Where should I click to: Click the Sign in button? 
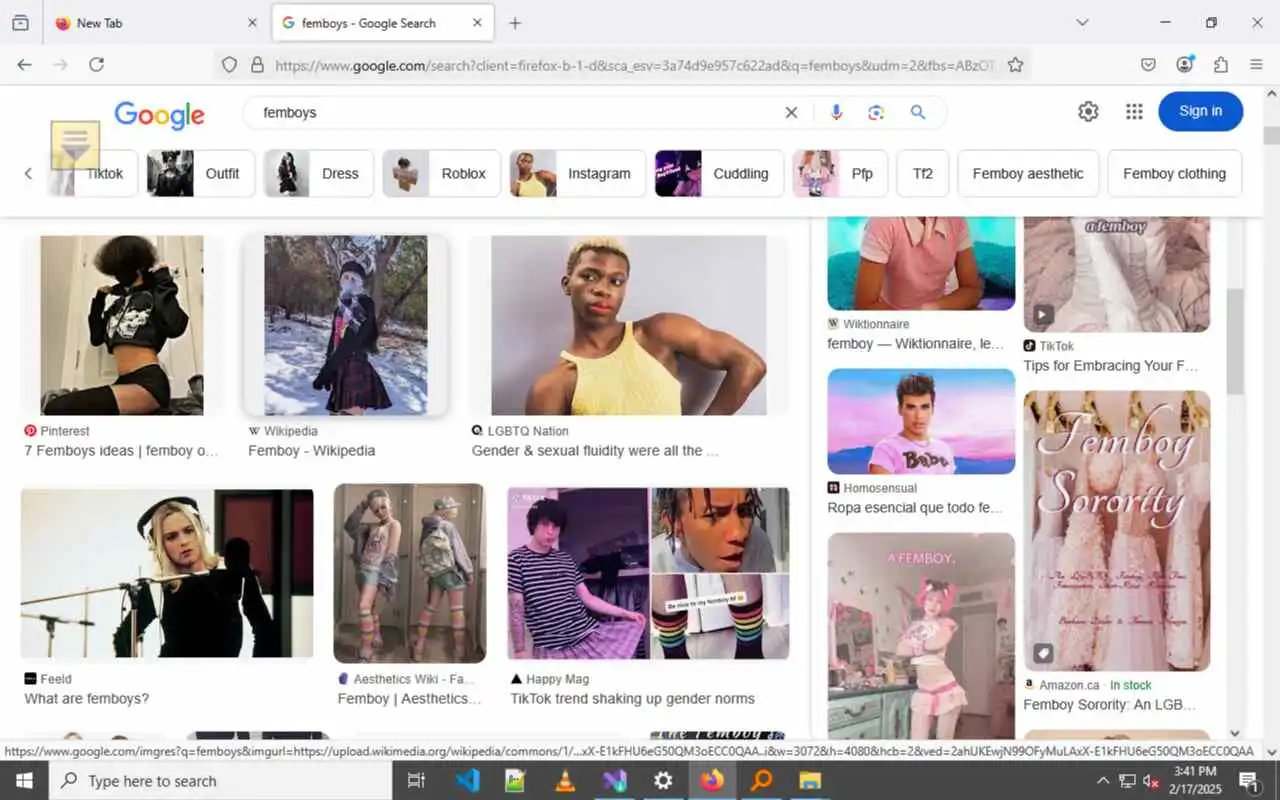coord(1200,111)
